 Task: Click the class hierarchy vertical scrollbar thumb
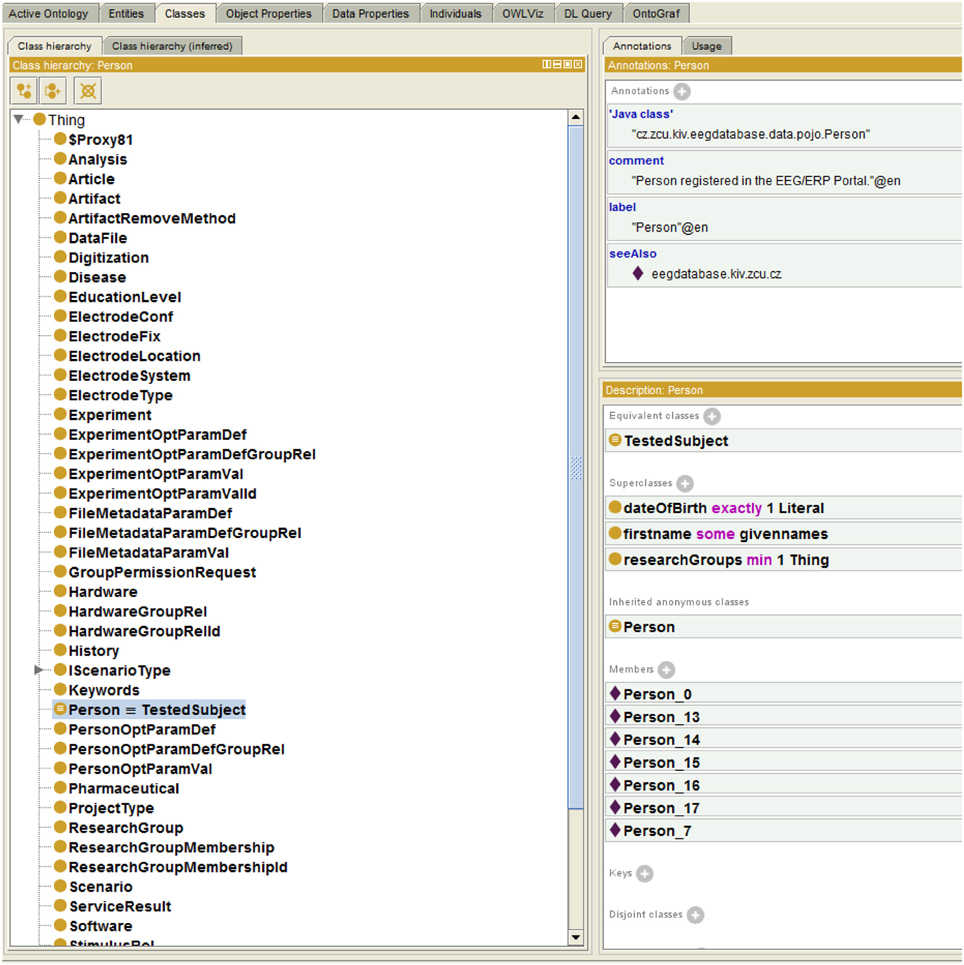pos(576,466)
